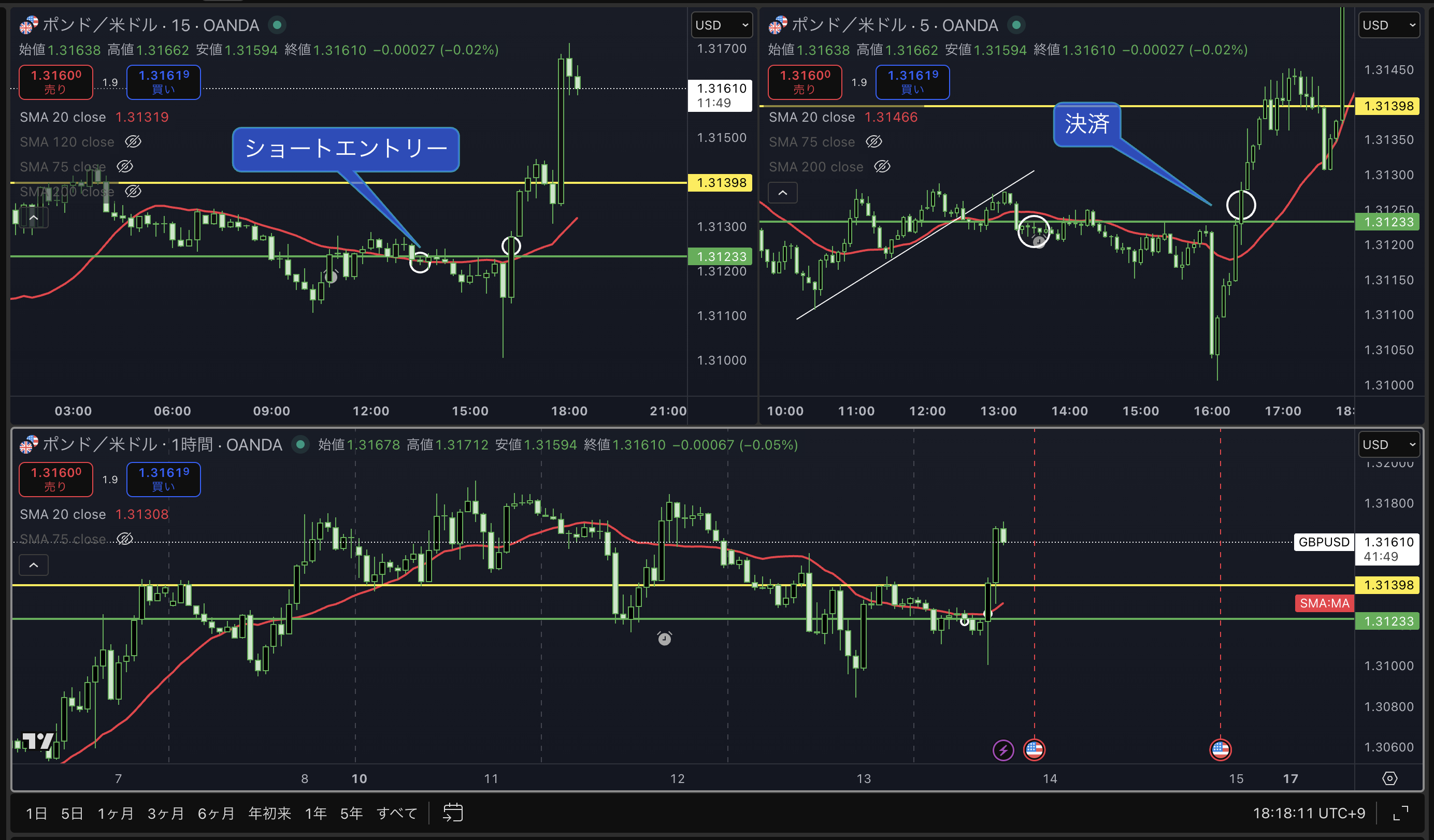Collapse indicator legend on 5-minute chart

[x=782, y=193]
